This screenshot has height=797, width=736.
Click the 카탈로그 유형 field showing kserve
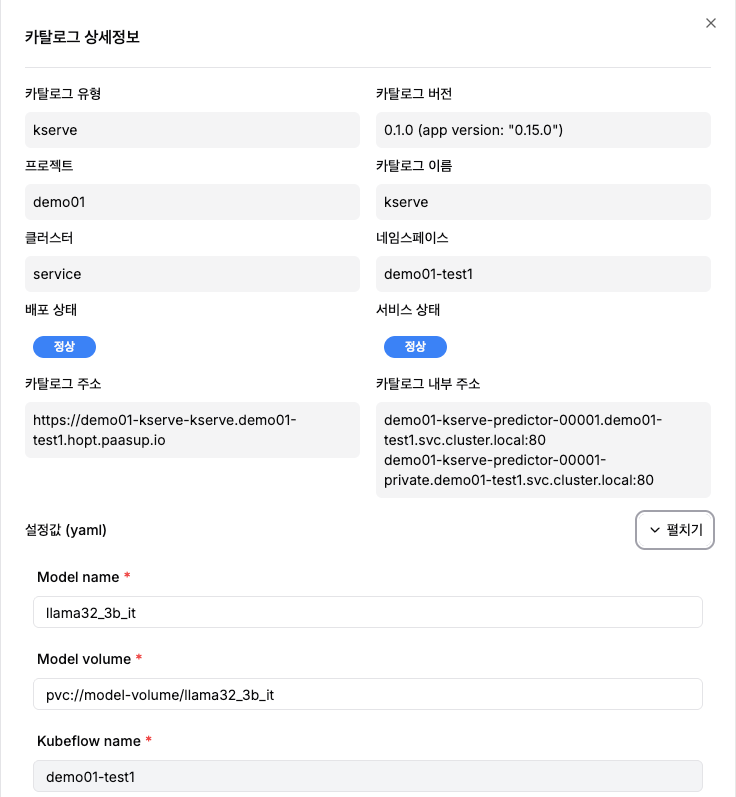click(192, 130)
